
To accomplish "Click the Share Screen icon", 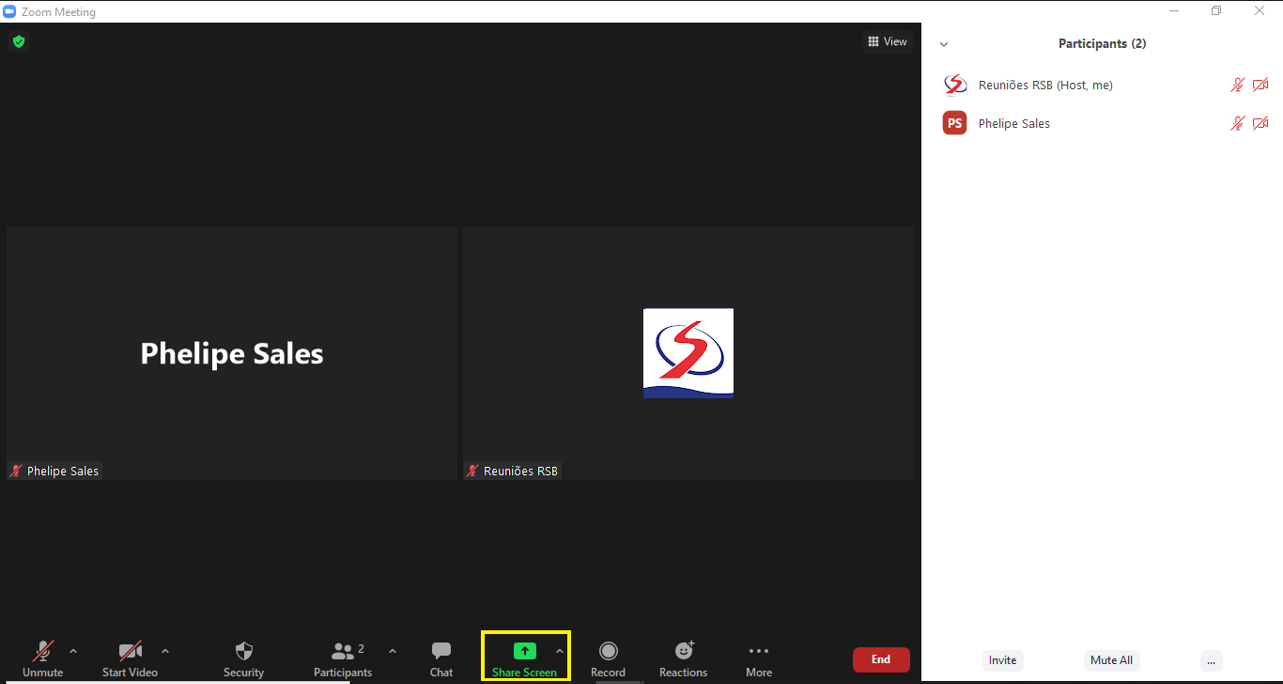I will [x=524, y=652].
